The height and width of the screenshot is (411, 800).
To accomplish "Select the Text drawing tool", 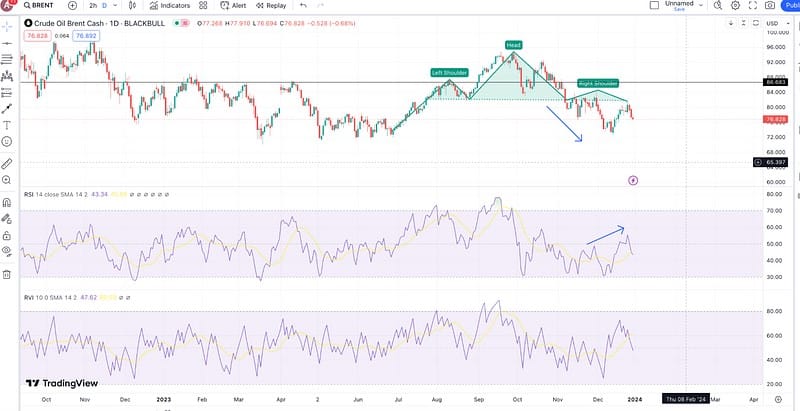I will (x=7, y=125).
